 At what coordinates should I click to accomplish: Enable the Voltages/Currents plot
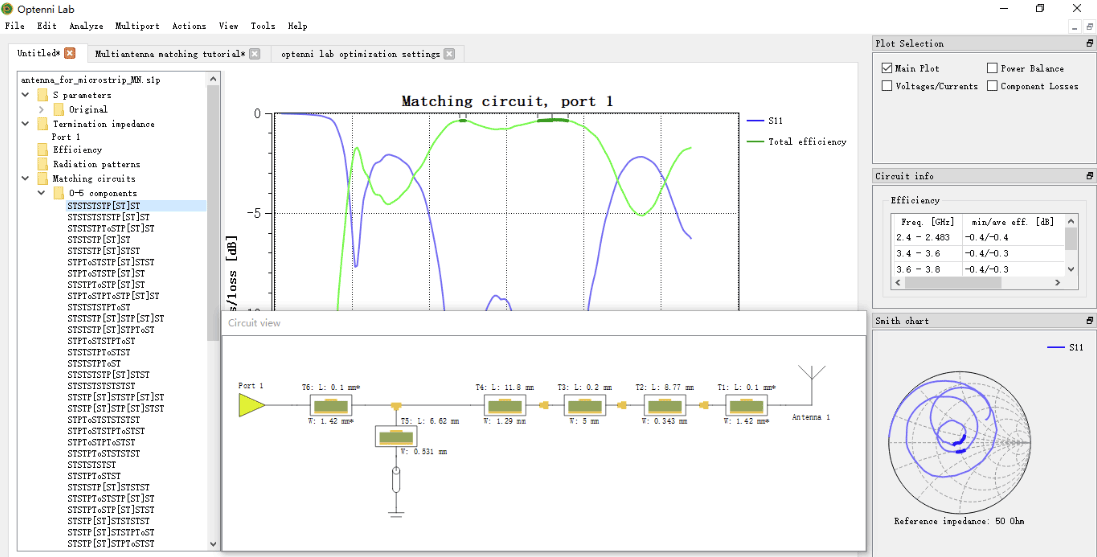(x=886, y=86)
